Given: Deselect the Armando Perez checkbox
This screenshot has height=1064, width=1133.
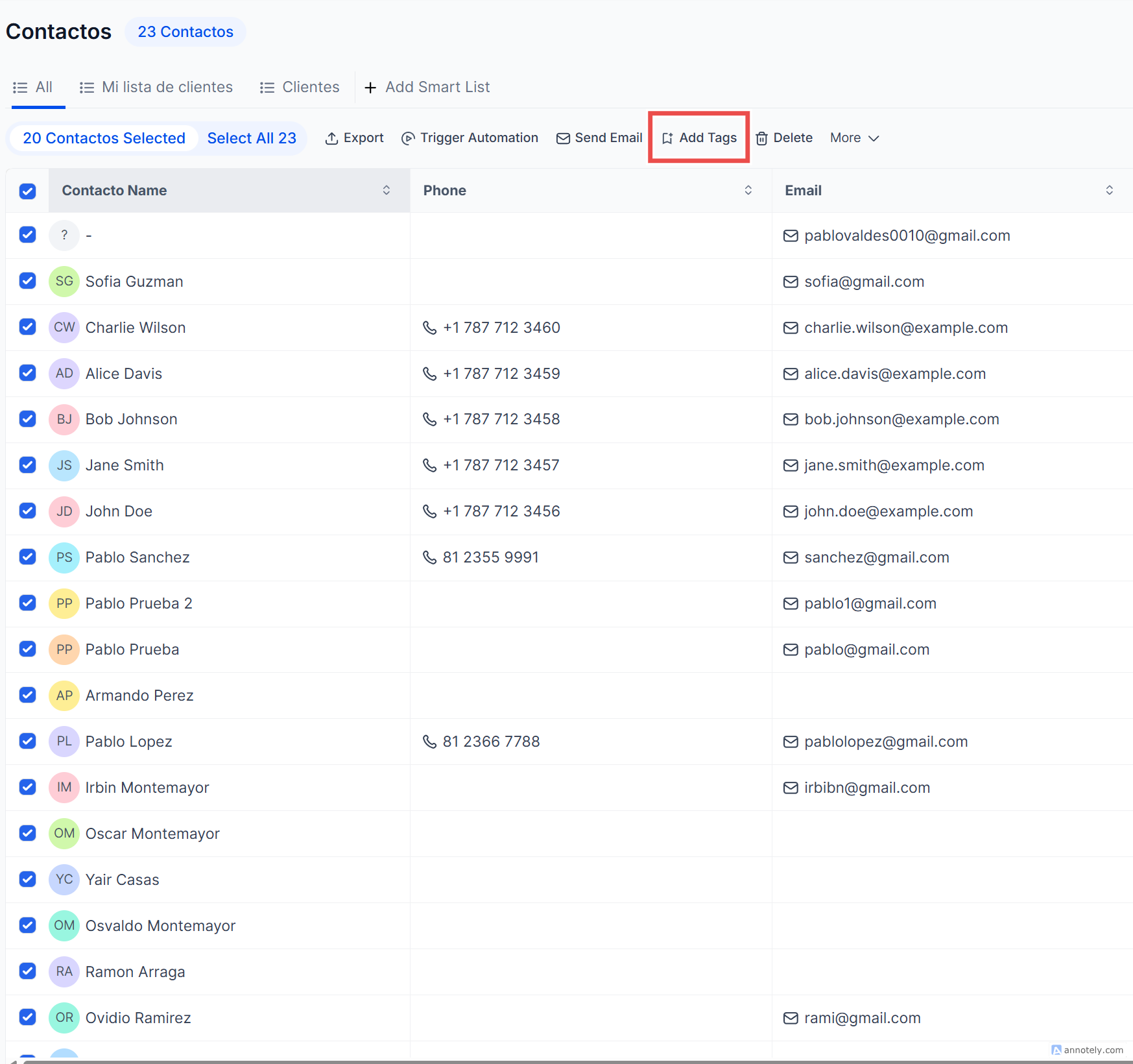Looking at the screenshot, I should 27,695.
